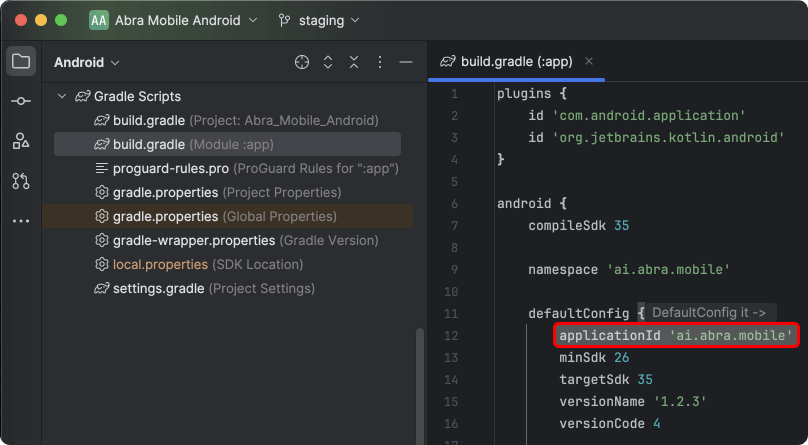Click Collapse All icon in project panel
This screenshot has width=808, height=445.
(x=354, y=62)
